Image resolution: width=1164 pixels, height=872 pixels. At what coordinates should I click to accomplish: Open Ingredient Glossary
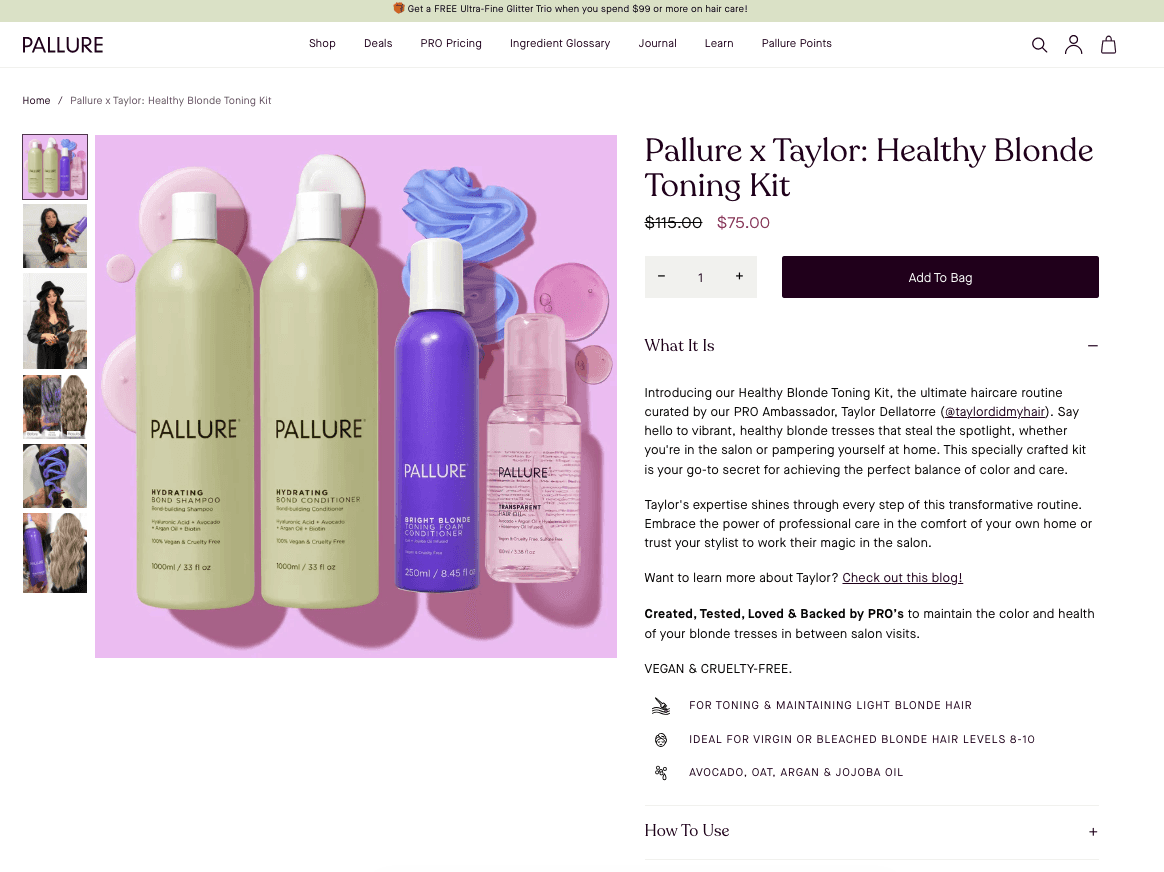click(560, 44)
